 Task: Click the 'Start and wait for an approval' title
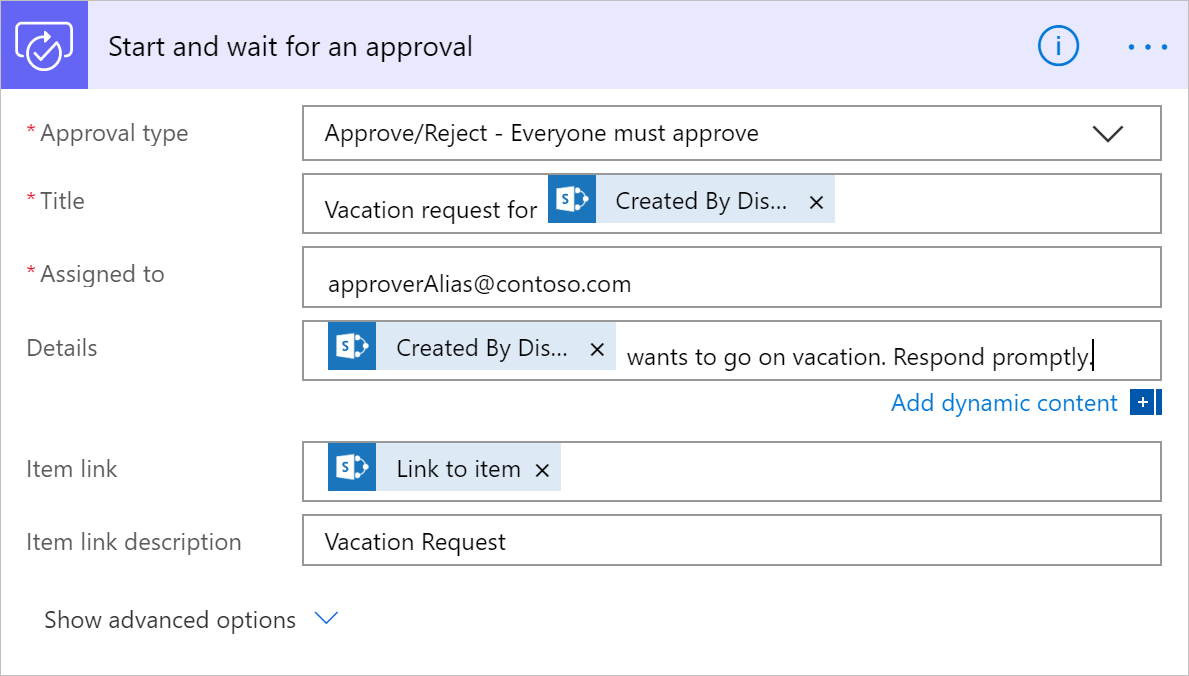290,47
